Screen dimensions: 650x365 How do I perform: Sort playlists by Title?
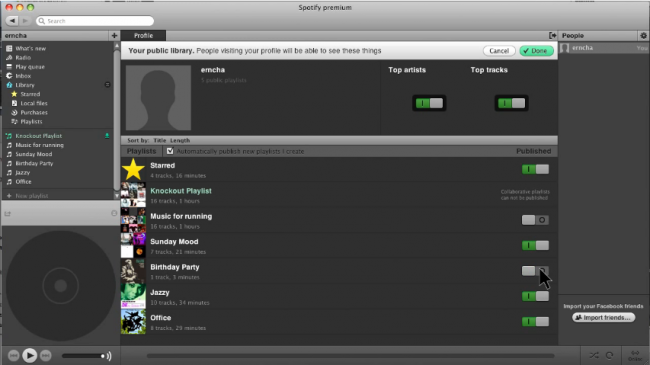point(160,141)
